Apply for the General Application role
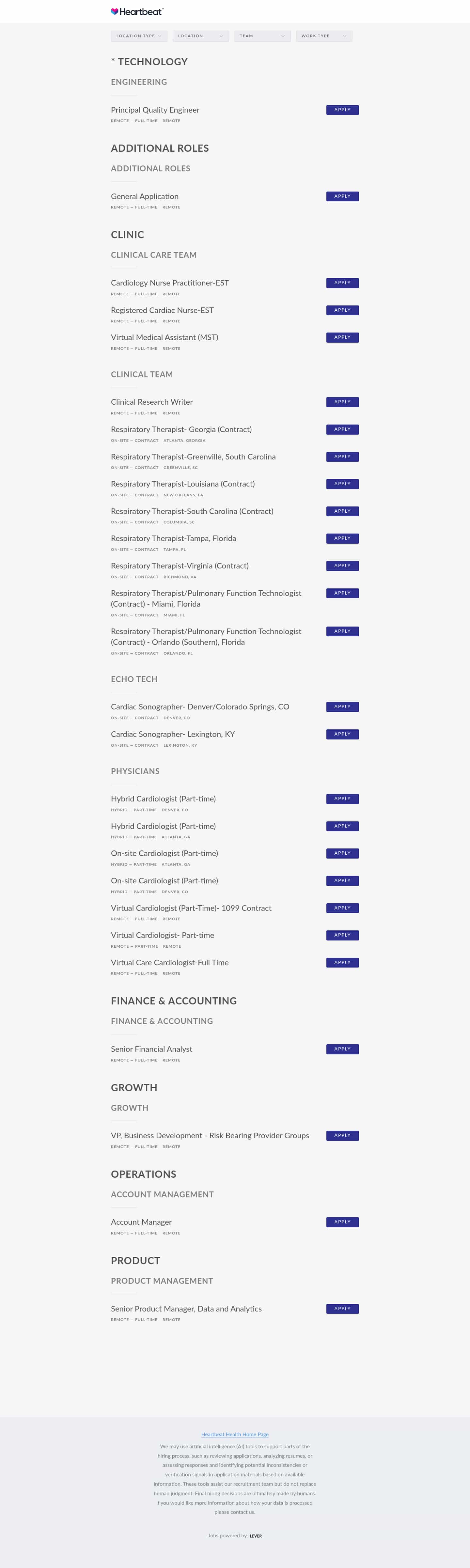The width and height of the screenshot is (470, 1568). (342, 196)
